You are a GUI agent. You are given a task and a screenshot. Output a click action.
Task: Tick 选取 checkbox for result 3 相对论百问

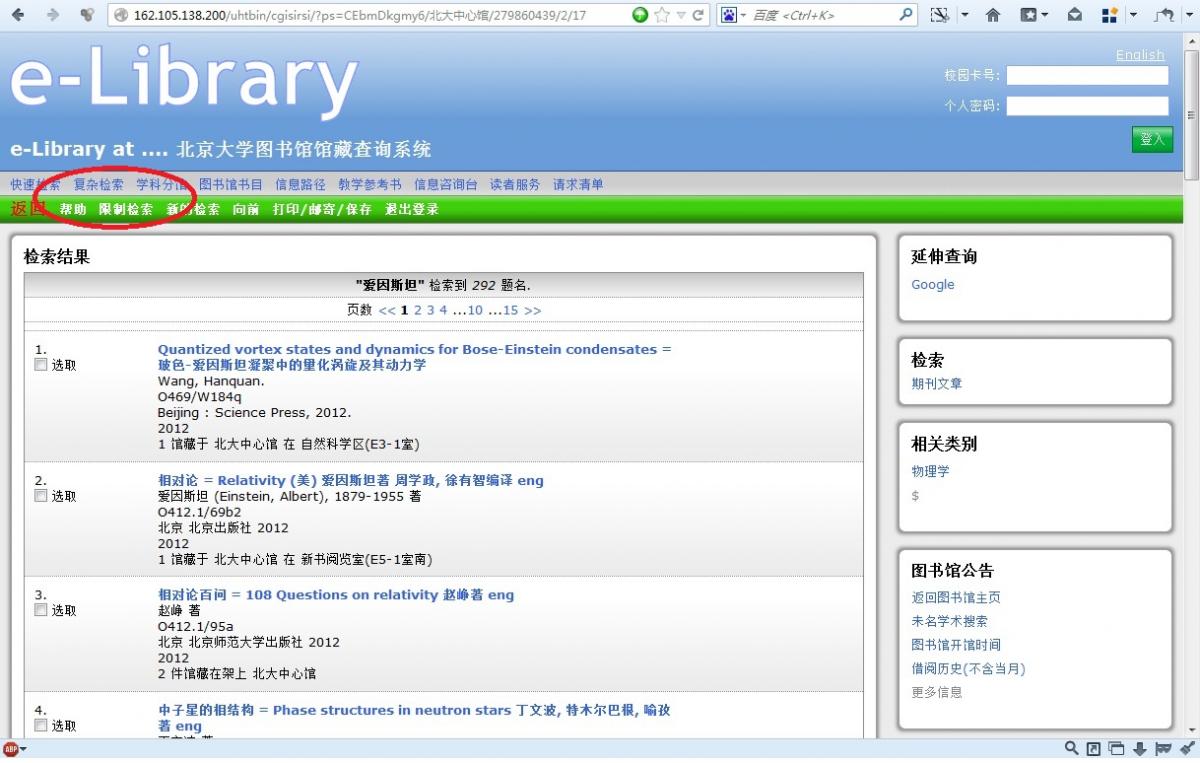[x=41, y=610]
